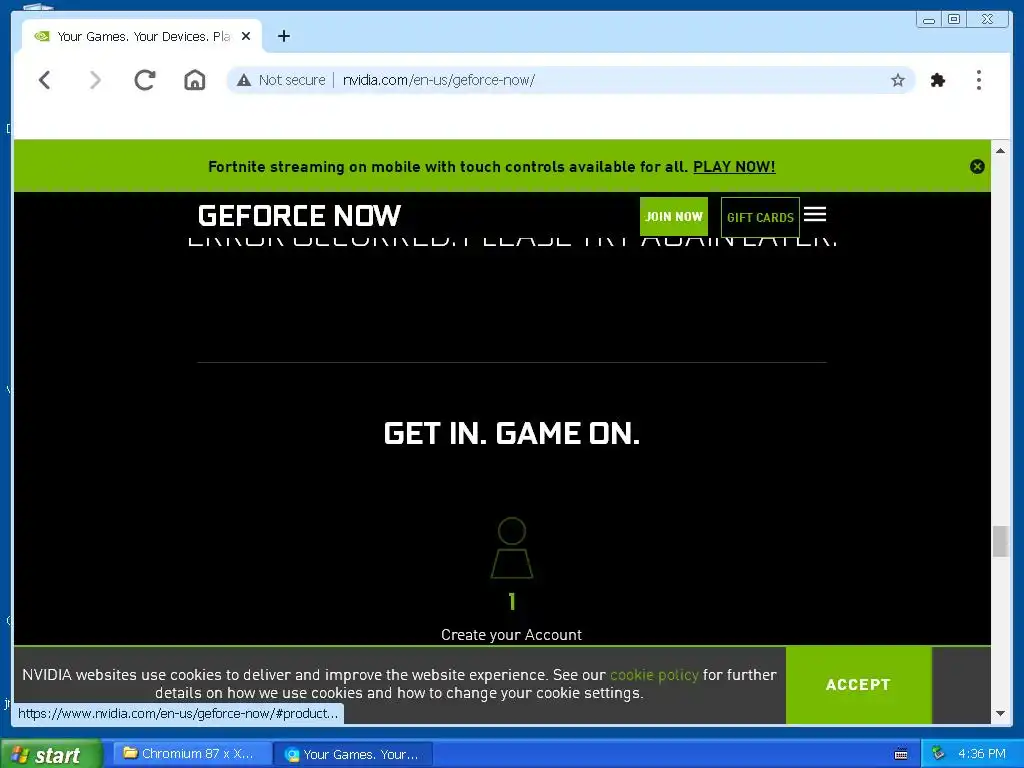The width and height of the screenshot is (1024, 768).
Task: Select the Your Games. Your Devices tab
Action: [142, 36]
